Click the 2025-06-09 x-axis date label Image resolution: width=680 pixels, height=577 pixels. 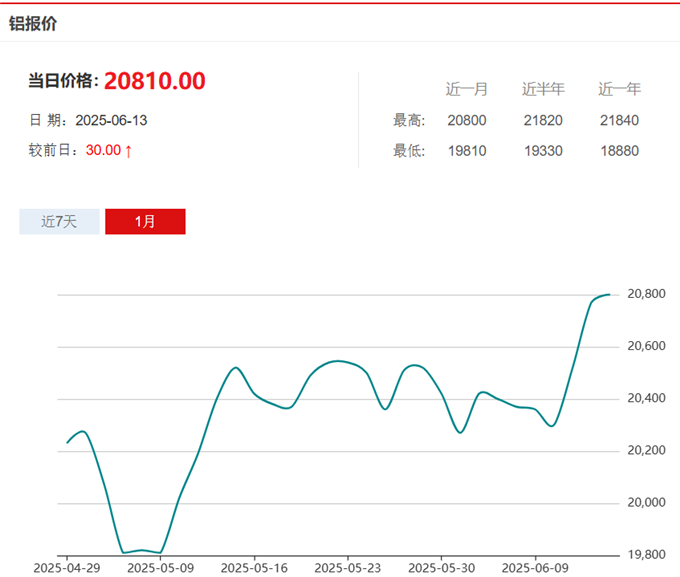pos(533,567)
